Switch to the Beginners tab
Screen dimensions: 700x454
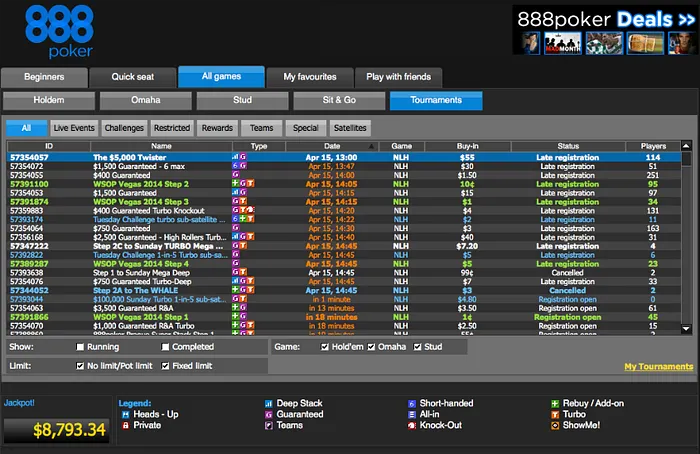click(44, 77)
